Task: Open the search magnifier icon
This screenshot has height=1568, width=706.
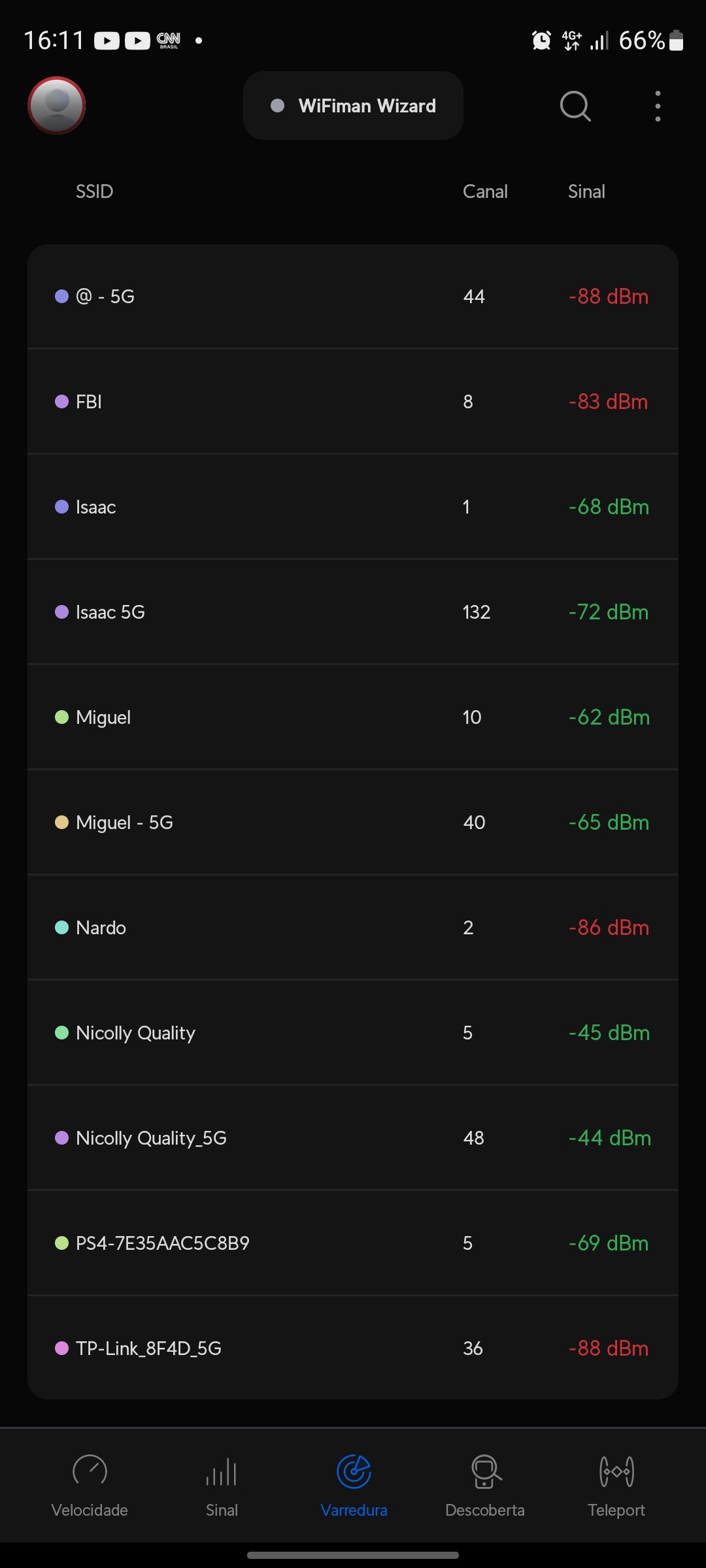Action: click(x=575, y=106)
